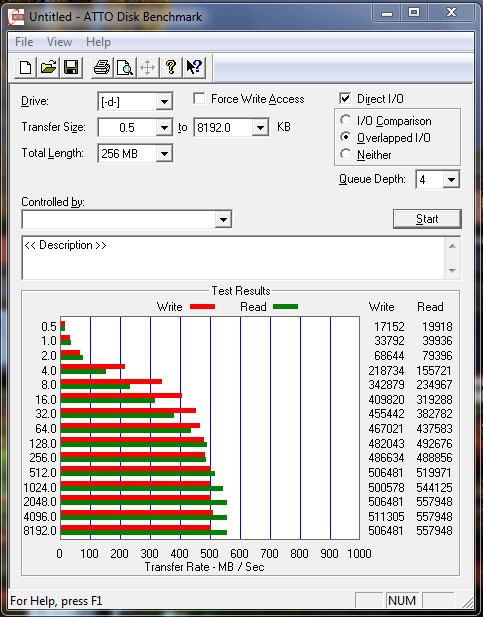Open the maximum Transfer Size 8192.0 dropdown

click(x=260, y=127)
